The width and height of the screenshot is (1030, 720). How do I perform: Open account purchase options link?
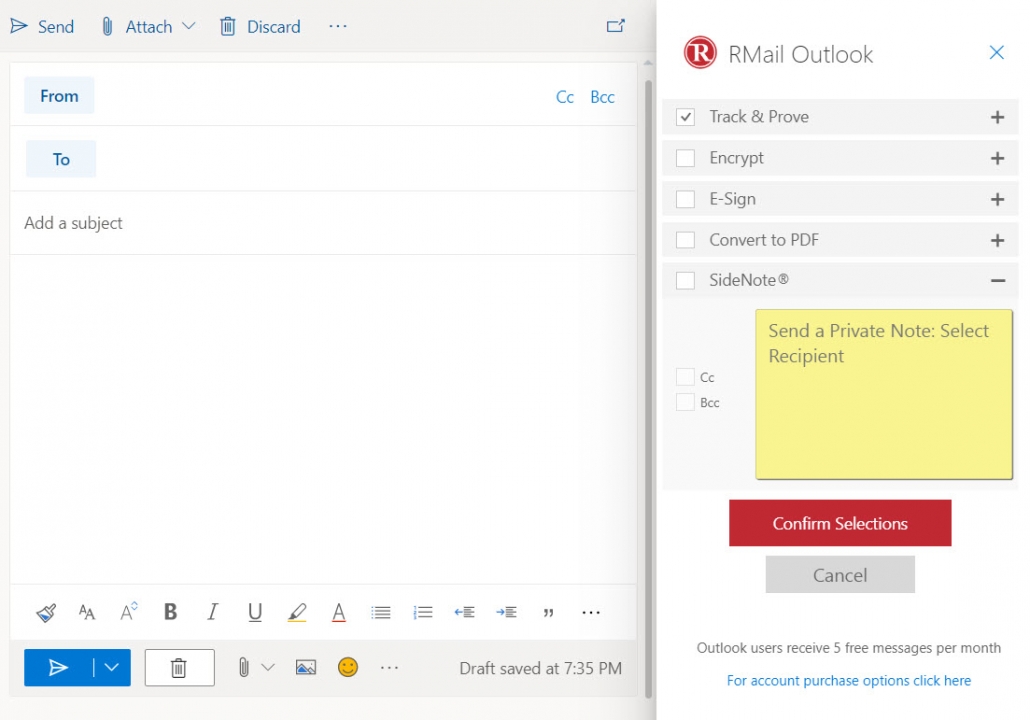coord(849,680)
